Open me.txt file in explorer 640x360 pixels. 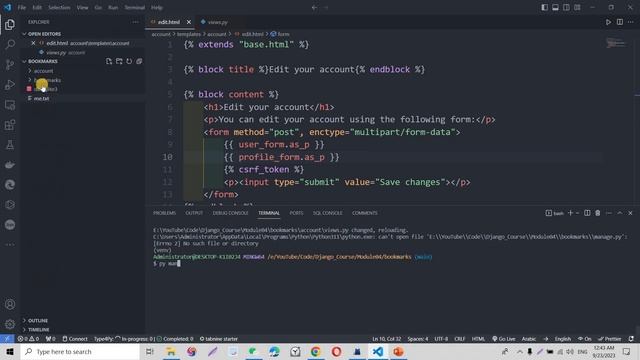click(x=41, y=98)
